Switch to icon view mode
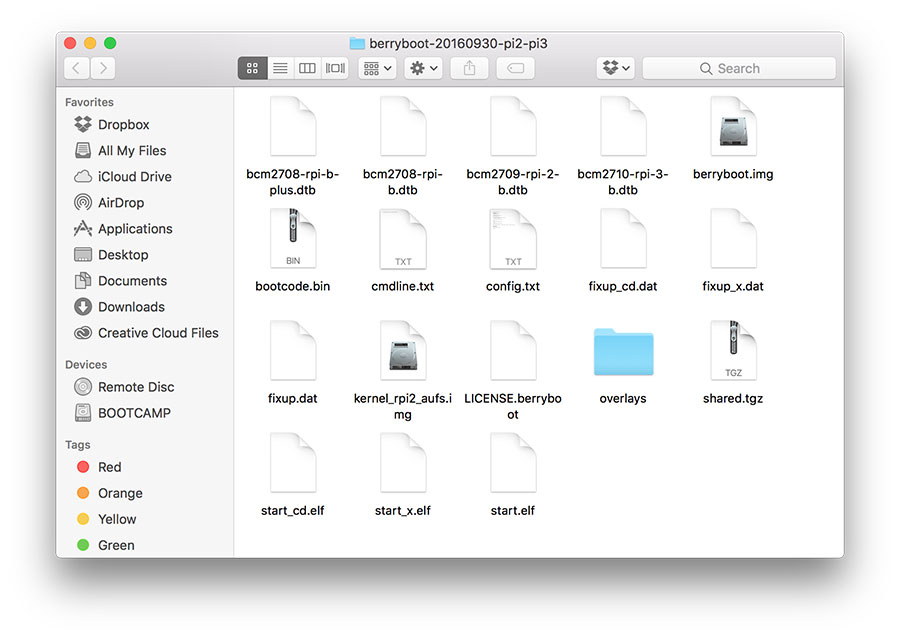The height and width of the screenshot is (638, 900). click(x=252, y=68)
